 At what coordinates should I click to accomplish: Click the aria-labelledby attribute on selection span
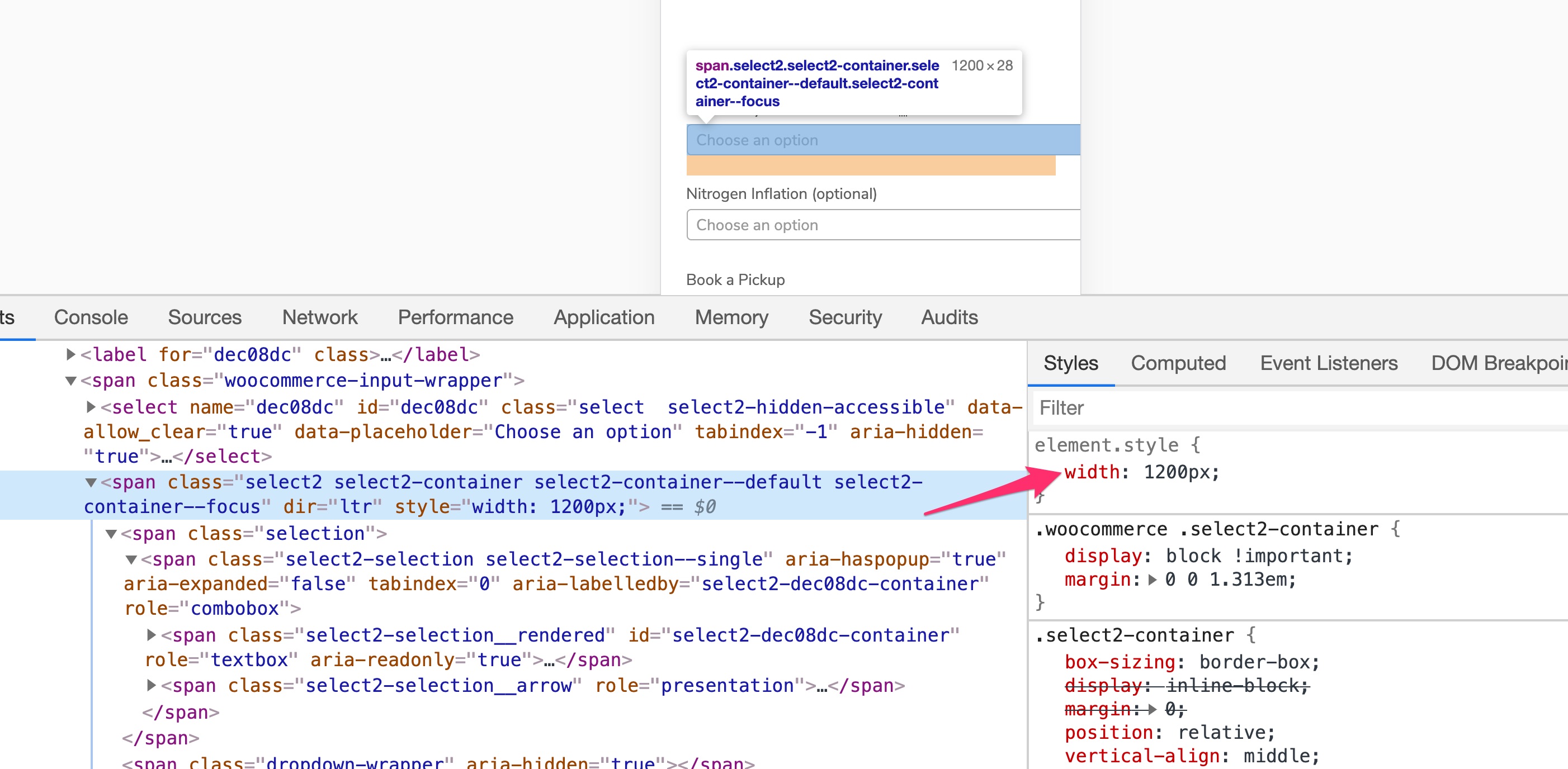(x=751, y=583)
